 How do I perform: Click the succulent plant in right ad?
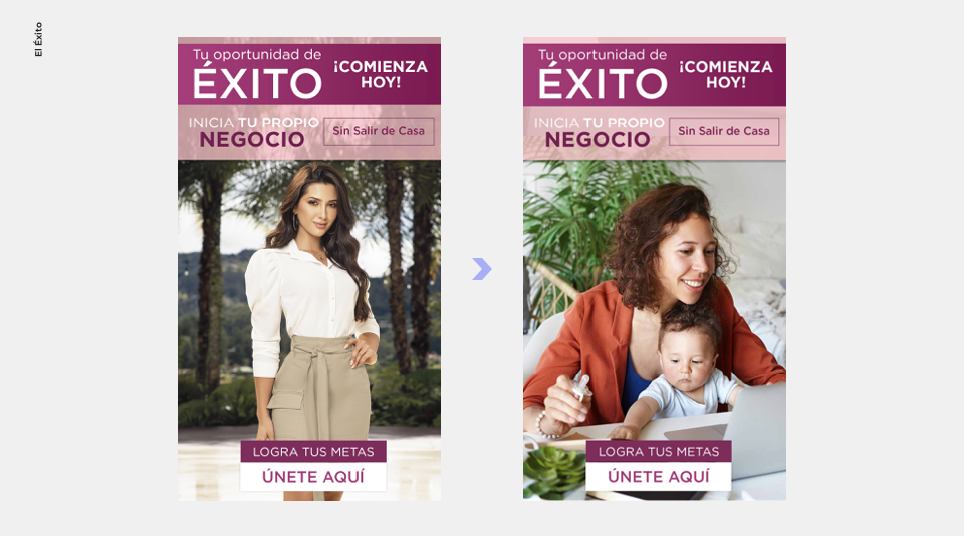(x=551, y=470)
